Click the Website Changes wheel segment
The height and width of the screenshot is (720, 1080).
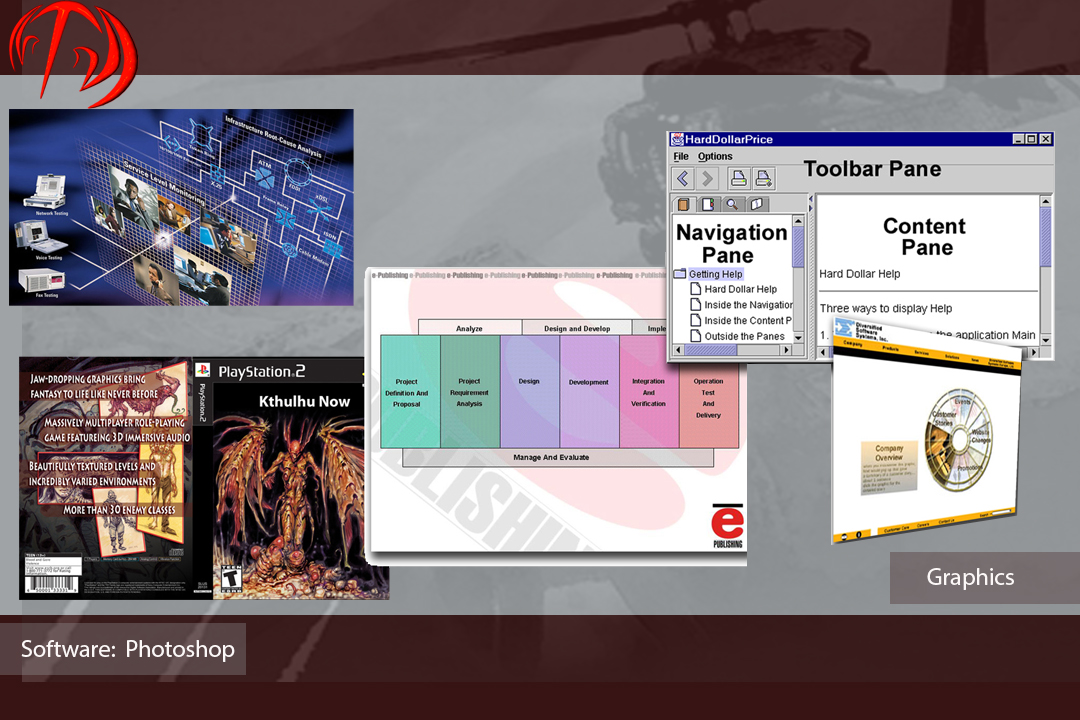981,435
